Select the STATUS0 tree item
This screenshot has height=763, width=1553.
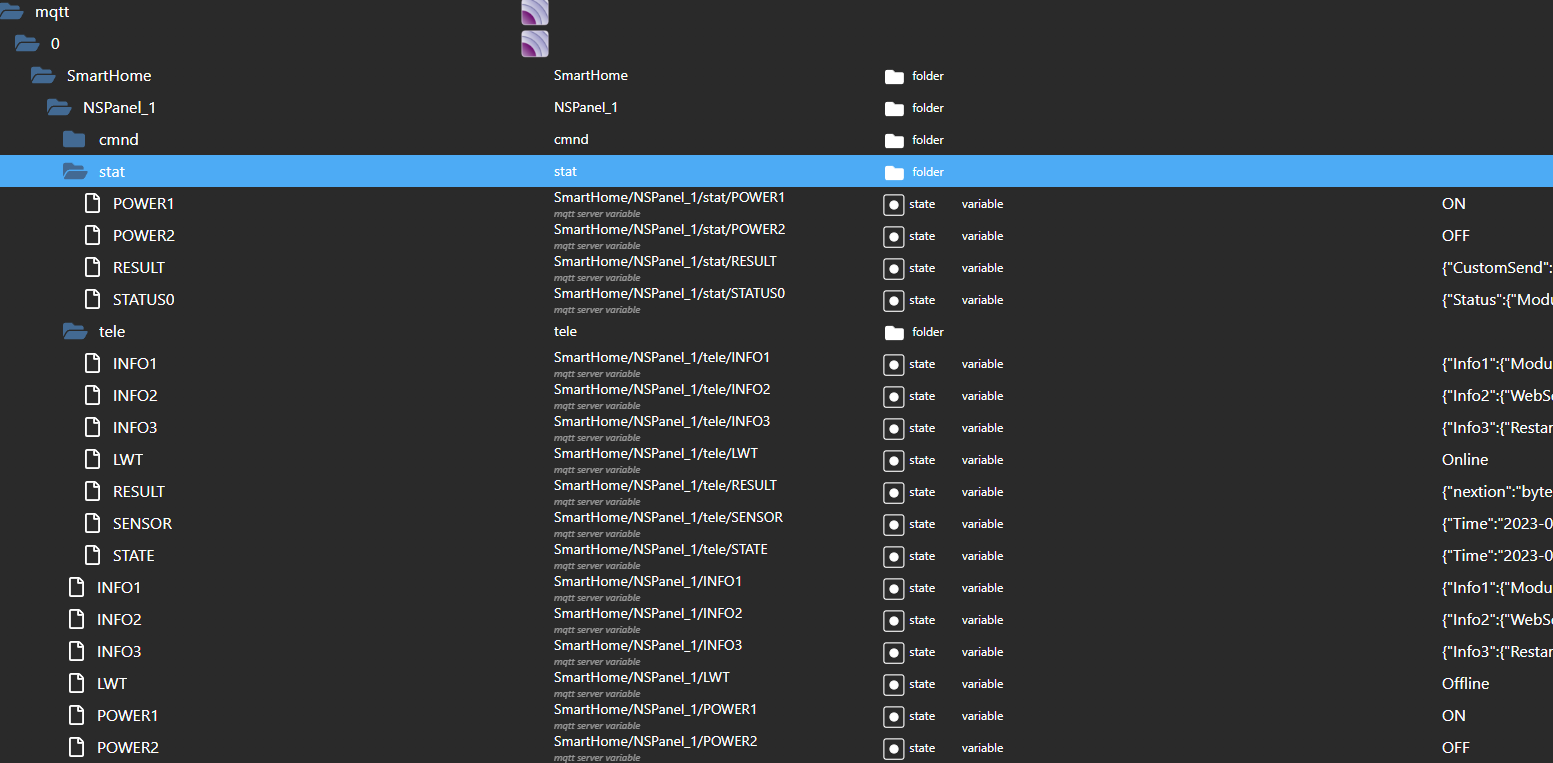(143, 300)
